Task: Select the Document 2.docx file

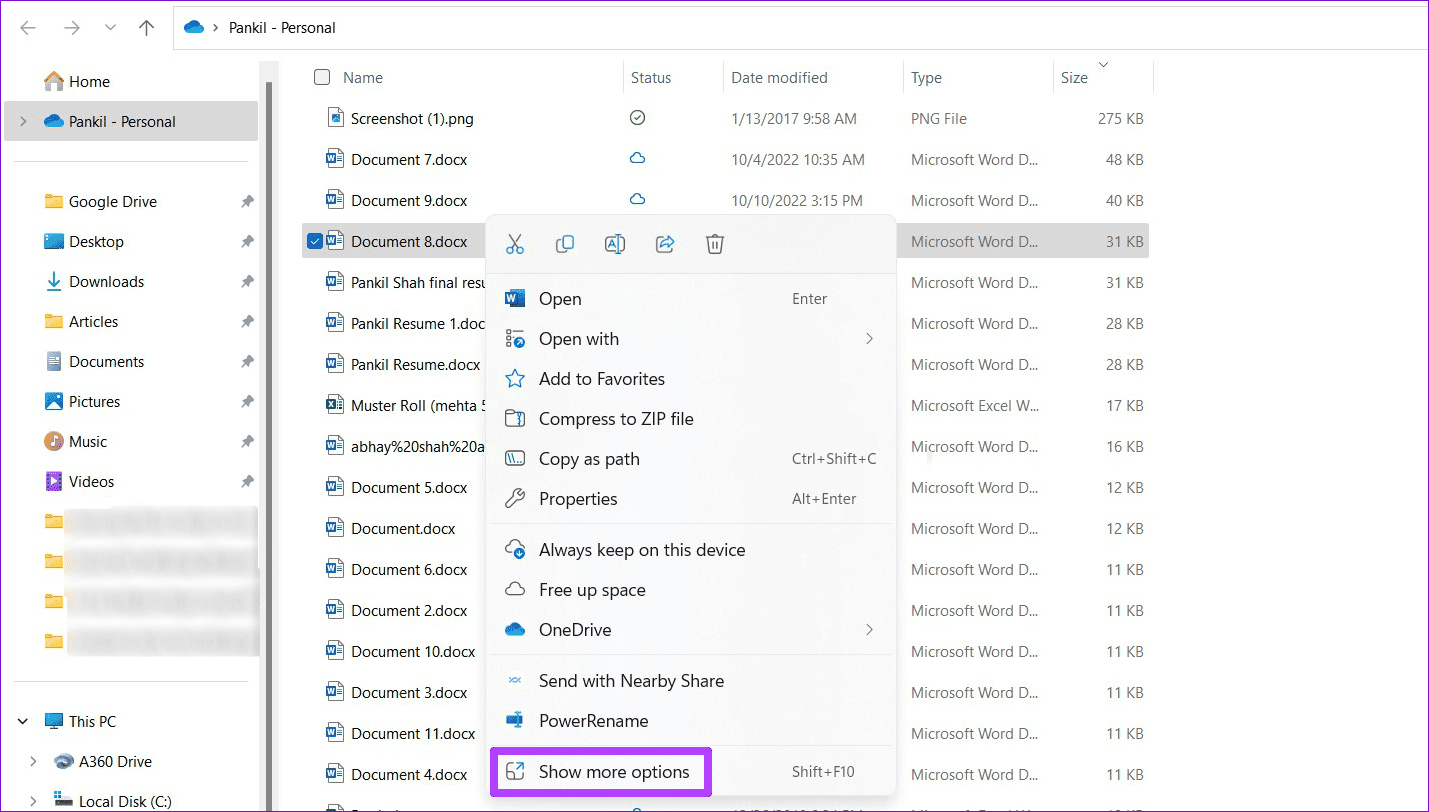Action: coord(409,610)
